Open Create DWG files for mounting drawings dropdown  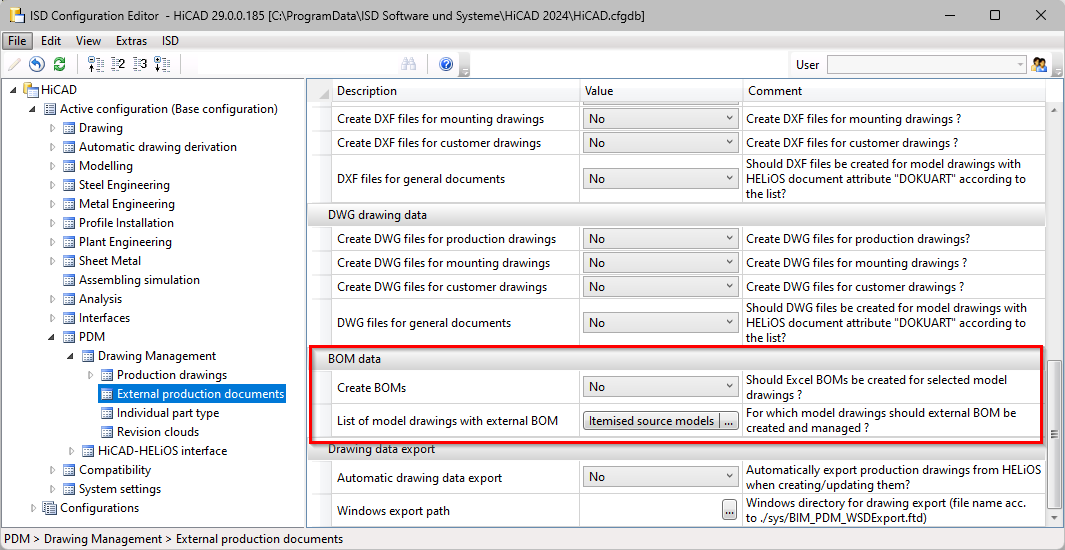(x=661, y=263)
